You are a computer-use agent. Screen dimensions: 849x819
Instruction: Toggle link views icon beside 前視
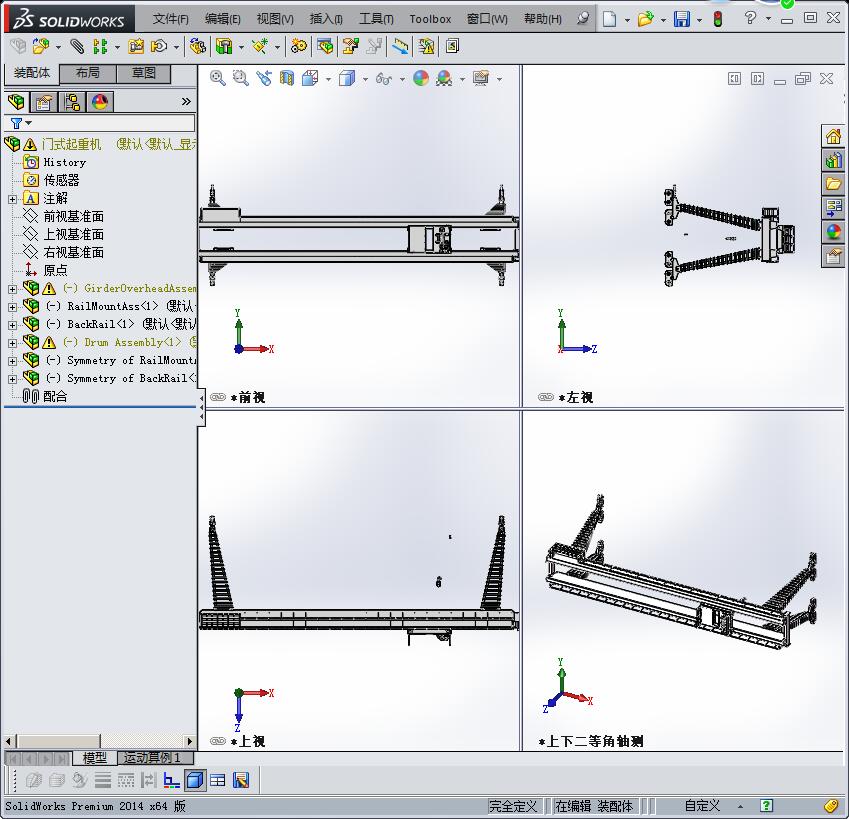[218, 397]
